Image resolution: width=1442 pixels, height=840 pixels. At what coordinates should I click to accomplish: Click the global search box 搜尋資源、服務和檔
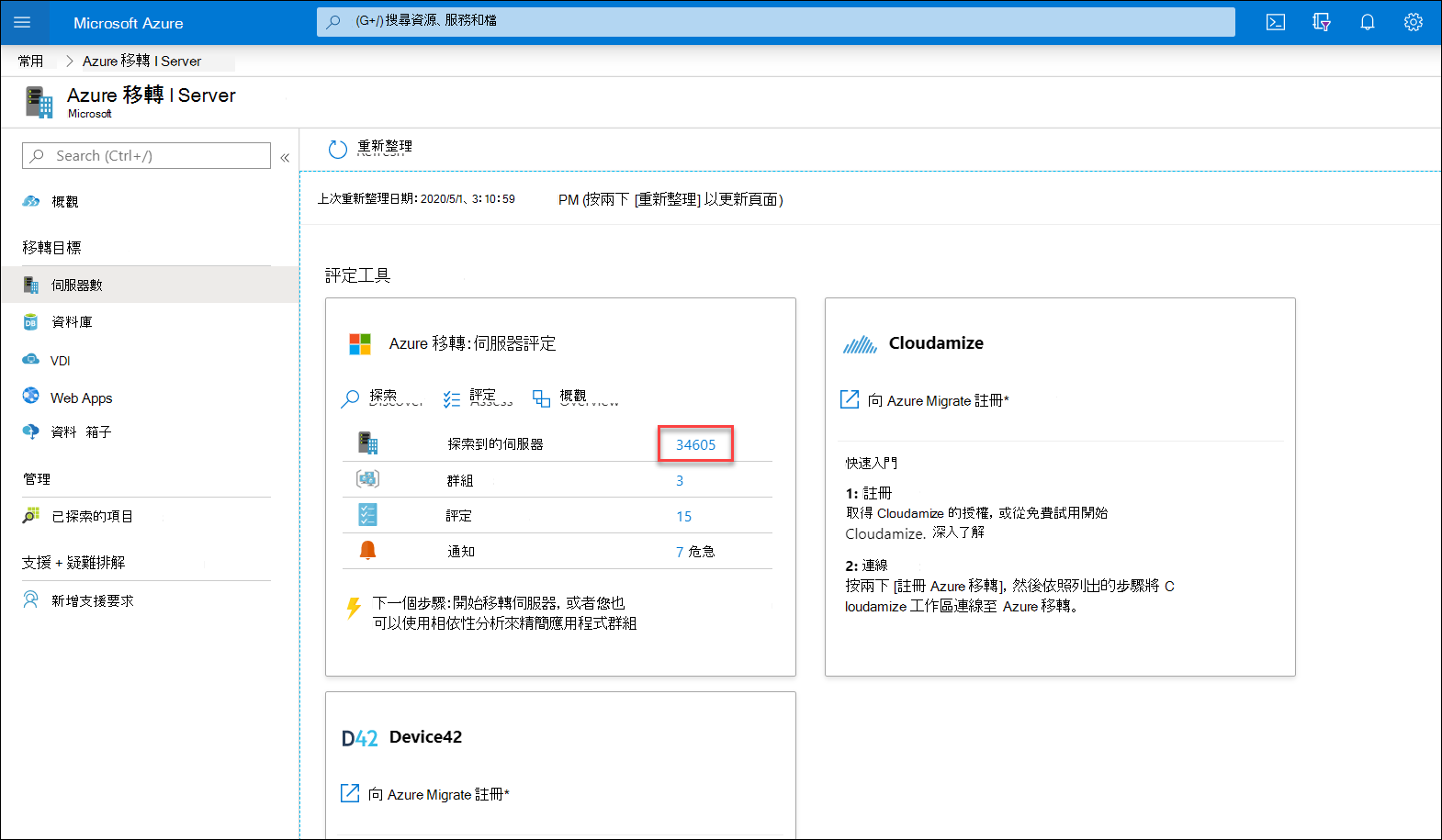point(775,22)
